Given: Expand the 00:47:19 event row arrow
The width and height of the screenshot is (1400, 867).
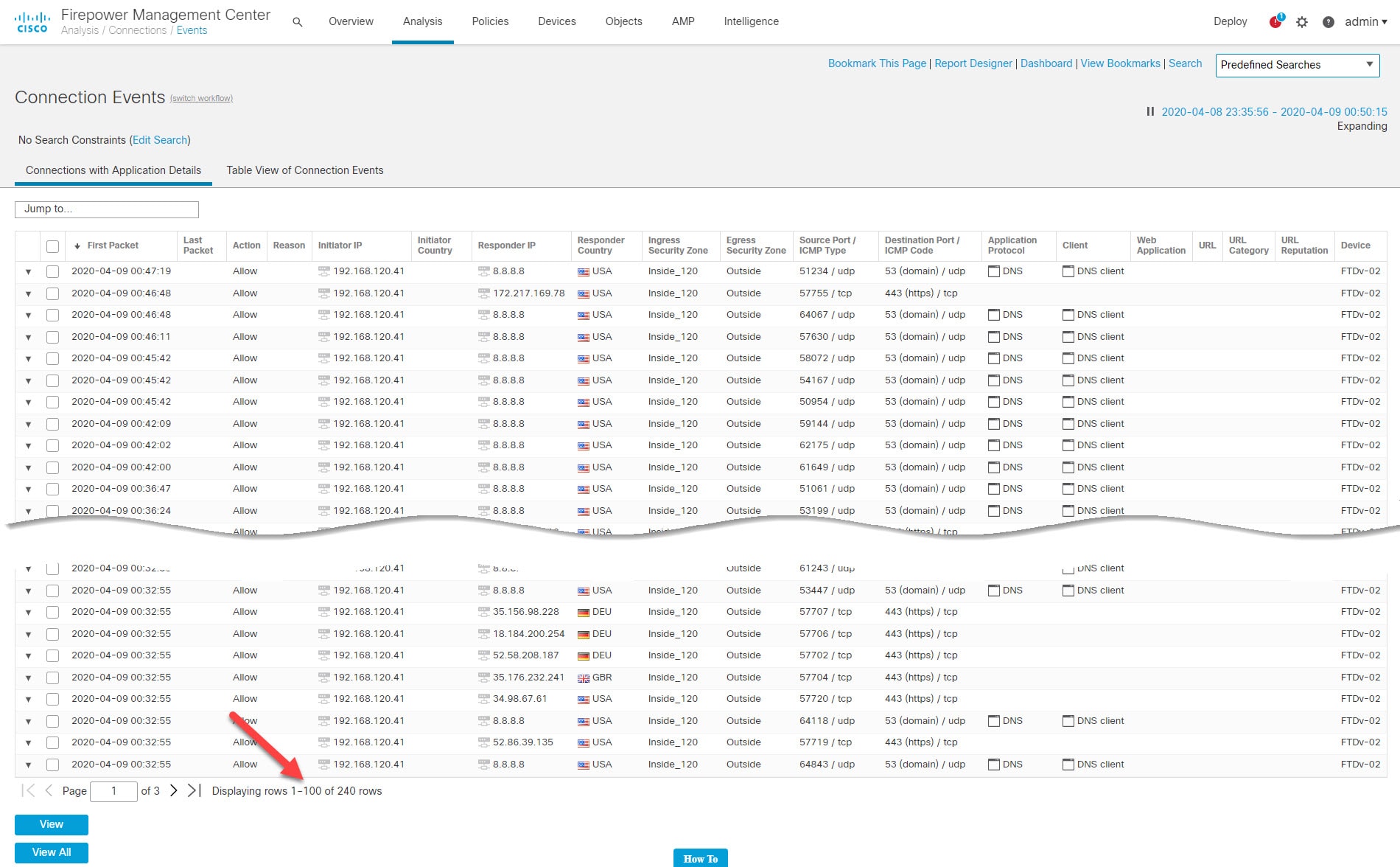Looking at the screenshot, I should tap(28, 272).
